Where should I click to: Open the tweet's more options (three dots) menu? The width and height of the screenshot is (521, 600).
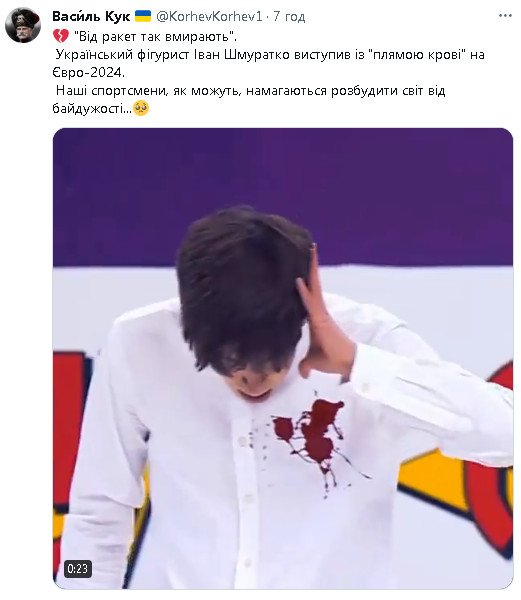click(505, 16)
